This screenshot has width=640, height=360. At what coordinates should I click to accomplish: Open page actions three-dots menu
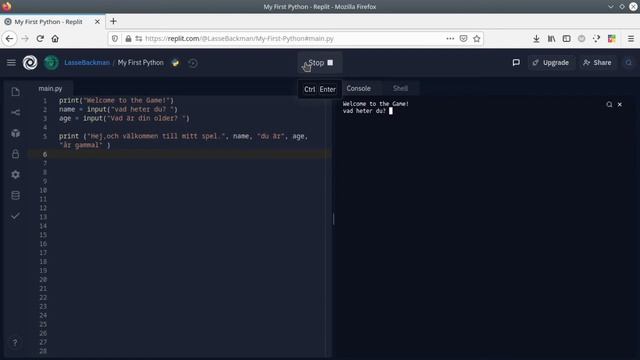coord(450,38)
